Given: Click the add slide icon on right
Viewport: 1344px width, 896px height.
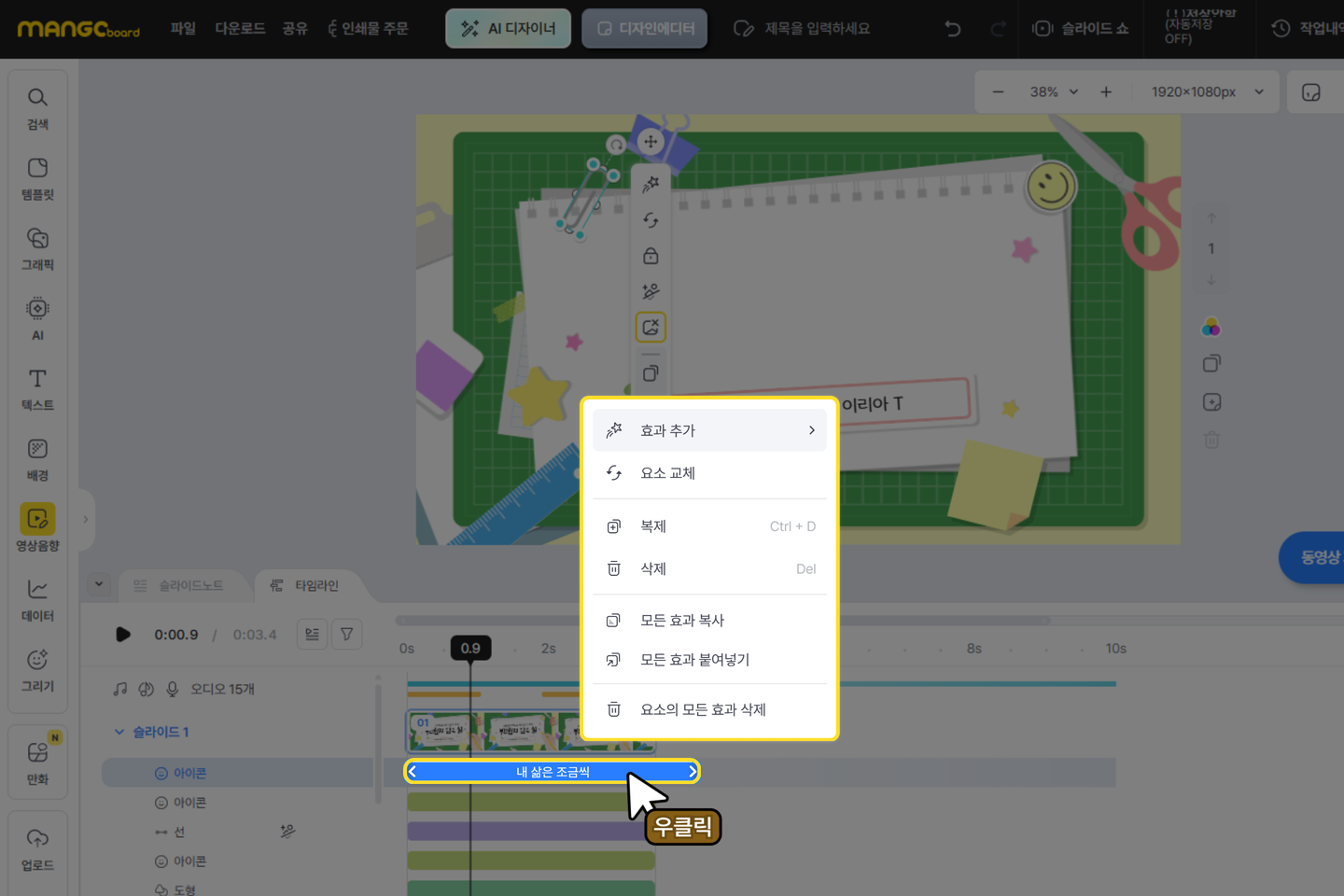Looking at the screenshot, I should click(1211, 402).
